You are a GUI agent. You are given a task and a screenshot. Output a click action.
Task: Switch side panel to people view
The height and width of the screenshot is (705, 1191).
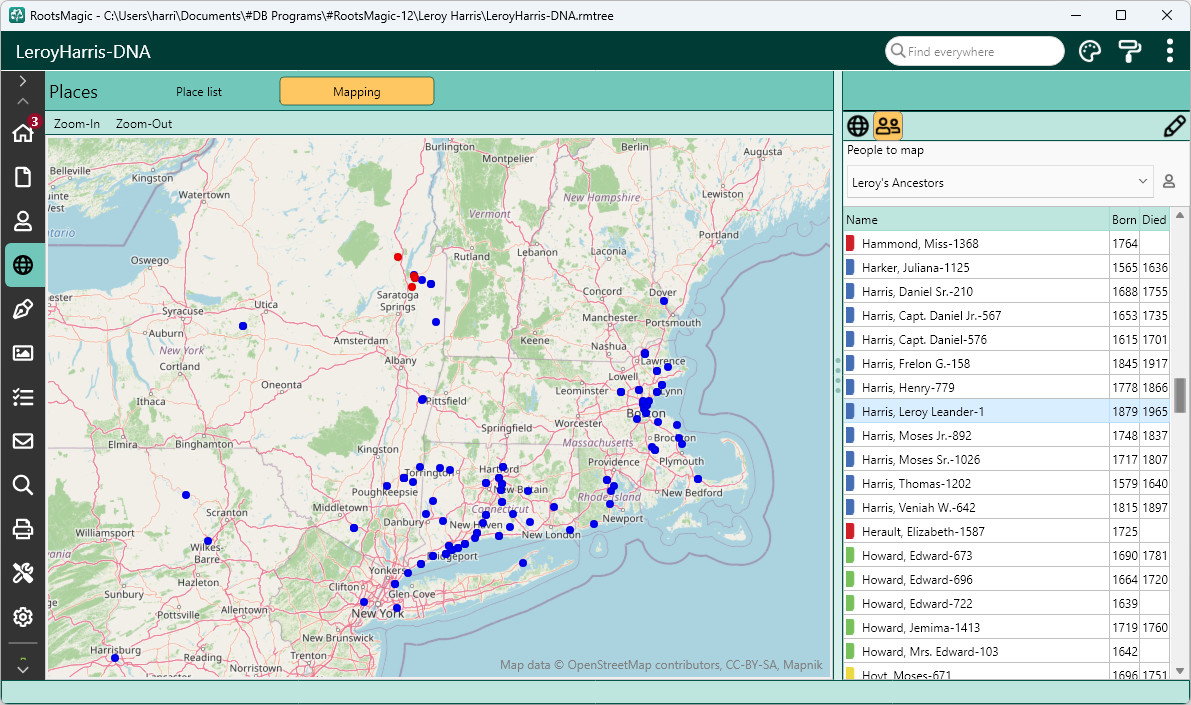887,125
